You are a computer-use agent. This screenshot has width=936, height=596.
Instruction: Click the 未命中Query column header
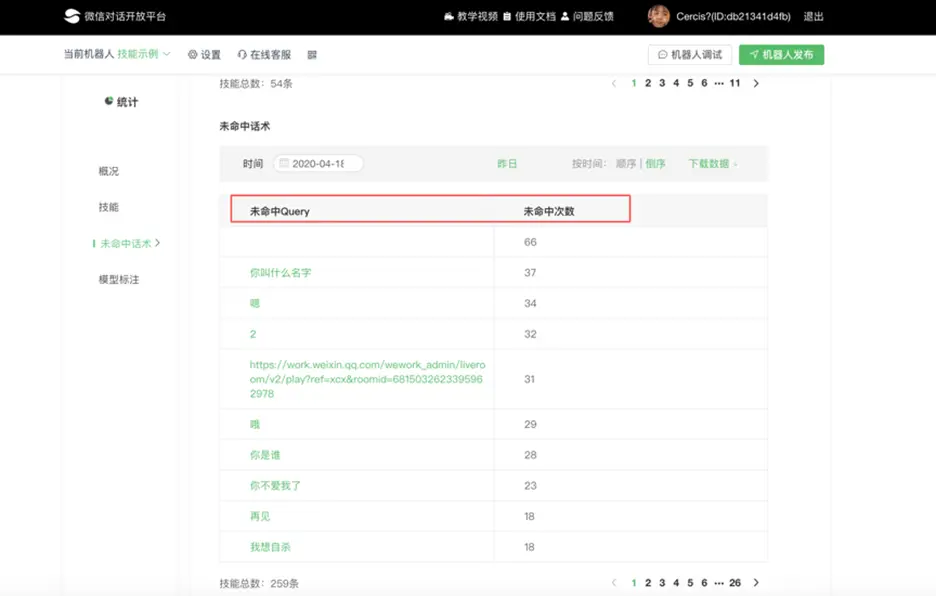click(x=279, y=211)
